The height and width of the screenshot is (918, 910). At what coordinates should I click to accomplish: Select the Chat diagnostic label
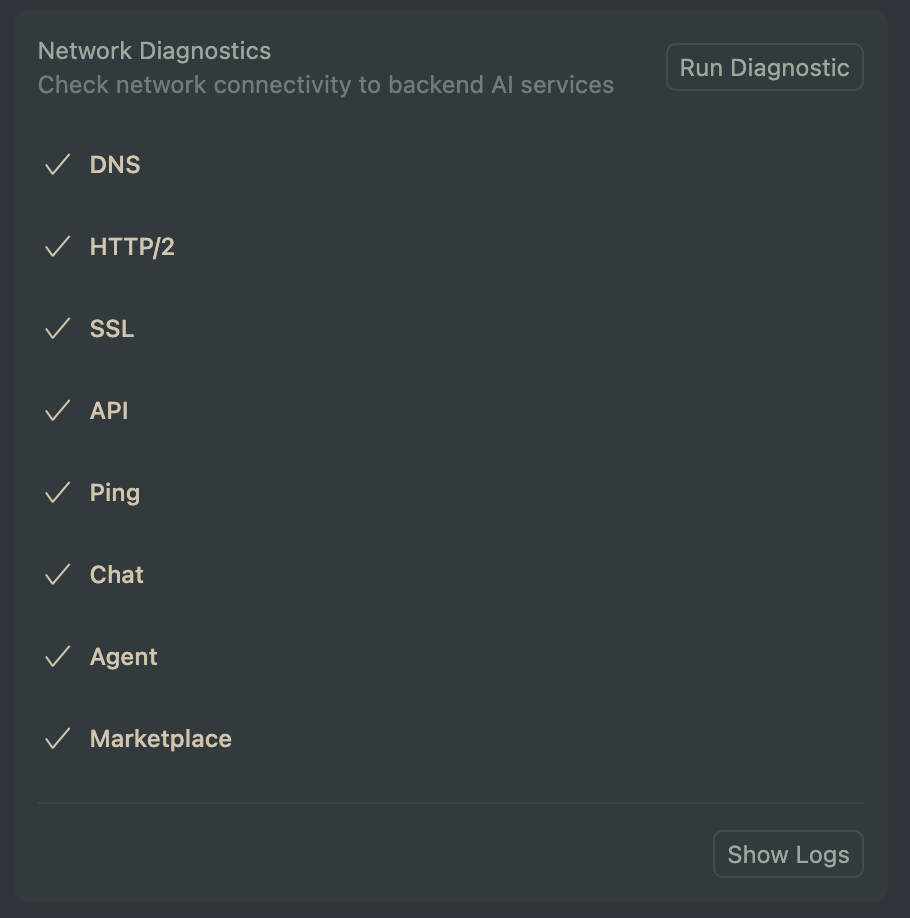point(117,574)
